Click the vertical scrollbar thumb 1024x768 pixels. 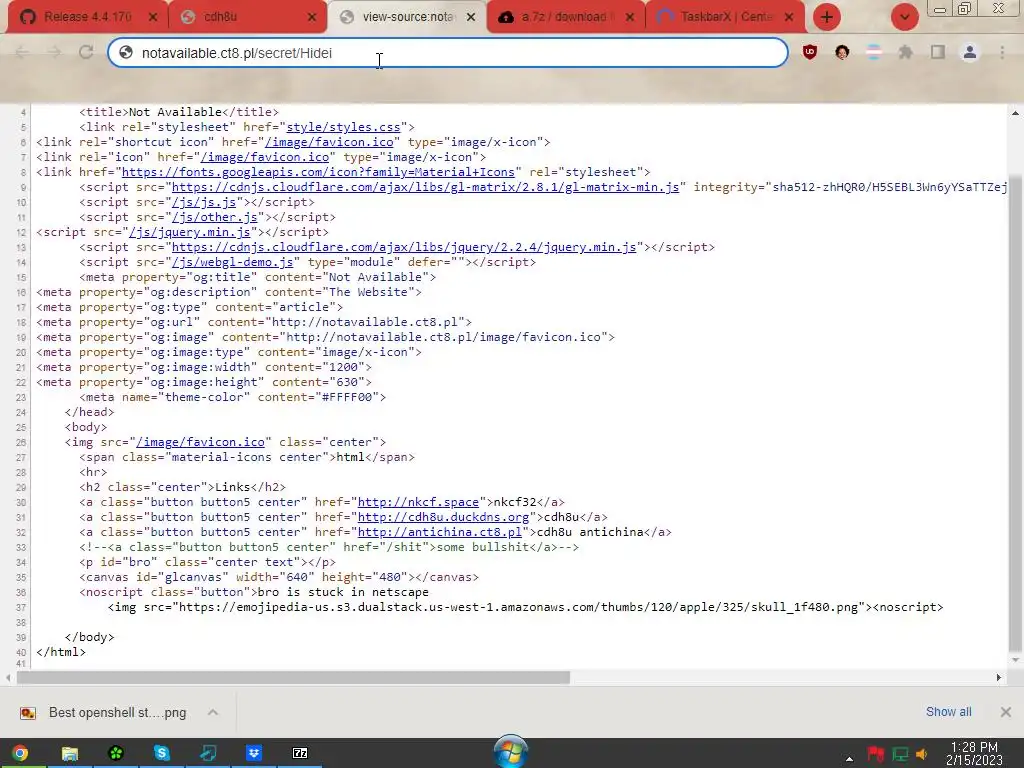point(1015,413)
